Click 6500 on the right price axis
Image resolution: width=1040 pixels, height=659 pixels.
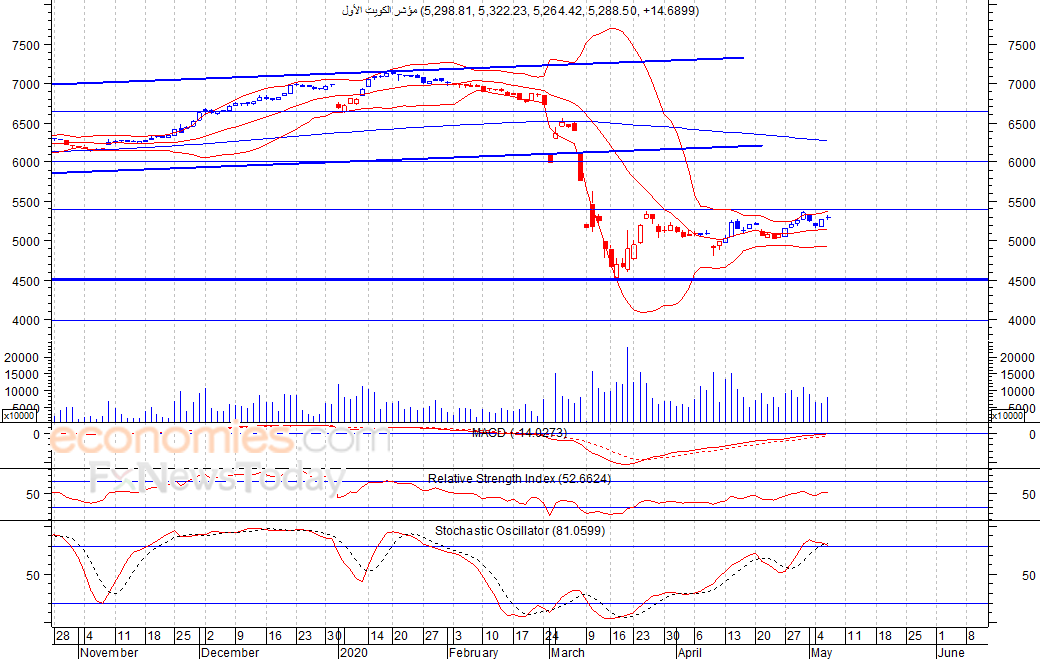(x=1021, y=124)
